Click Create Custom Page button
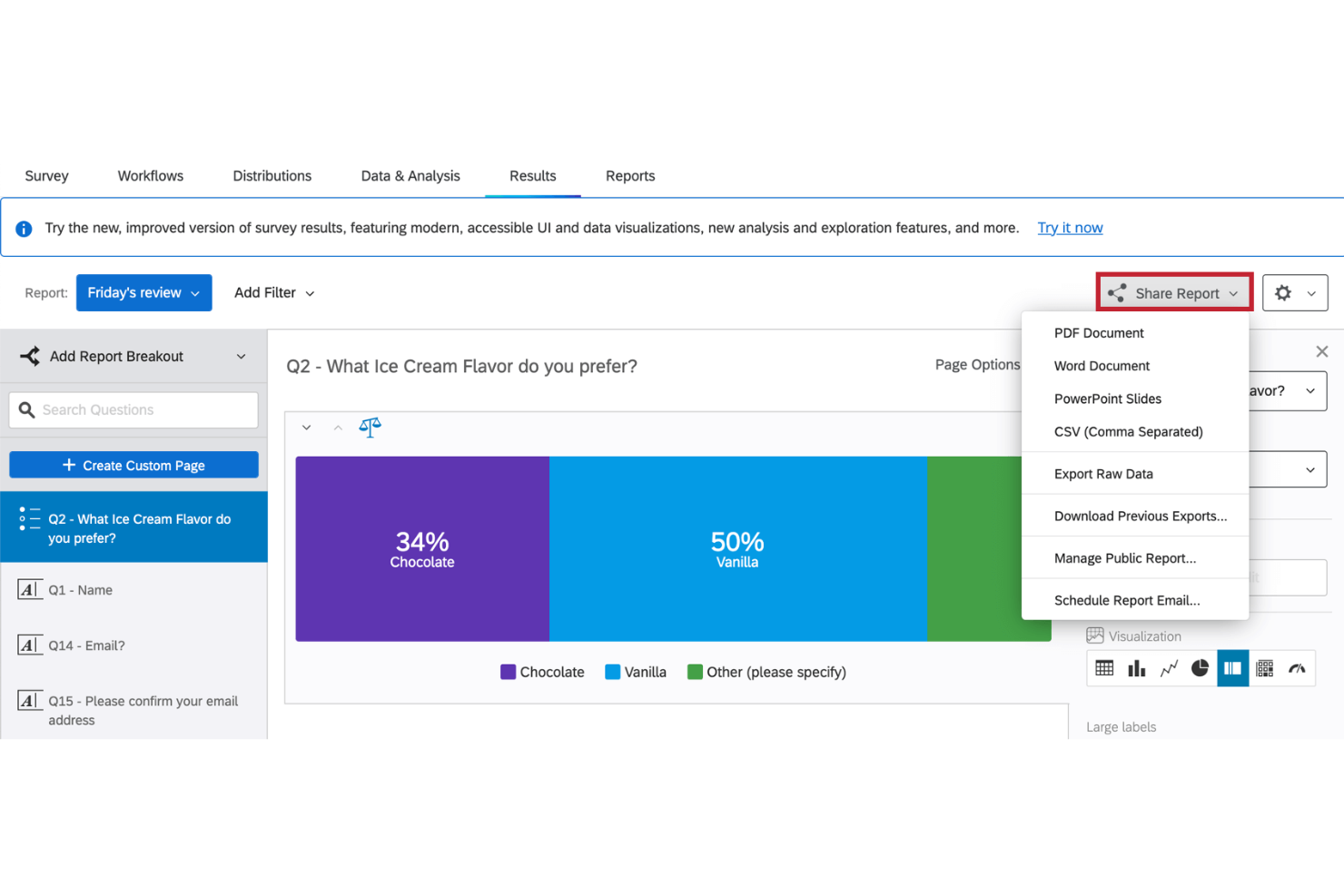The height and width of the screenshot is (896, 1344). (133, 466)
